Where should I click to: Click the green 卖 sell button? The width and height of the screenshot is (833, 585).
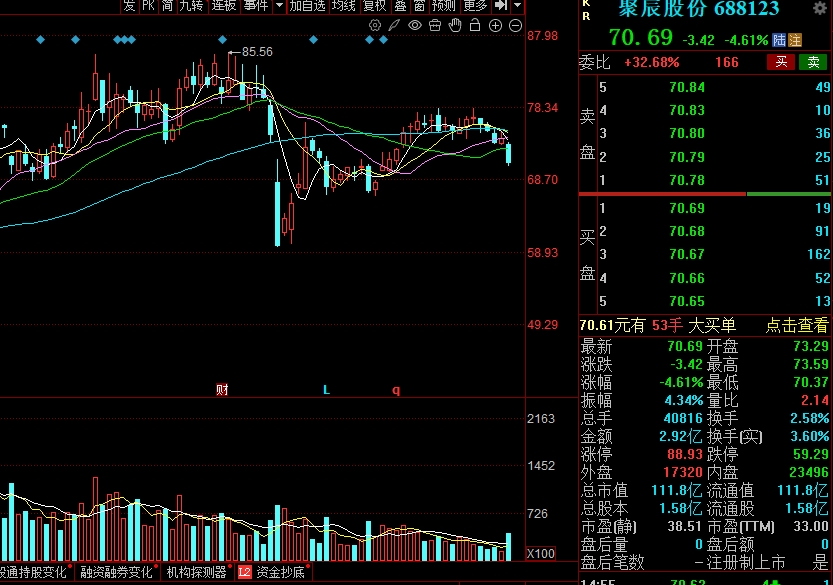pyautogui.click(x=813, y=62)
